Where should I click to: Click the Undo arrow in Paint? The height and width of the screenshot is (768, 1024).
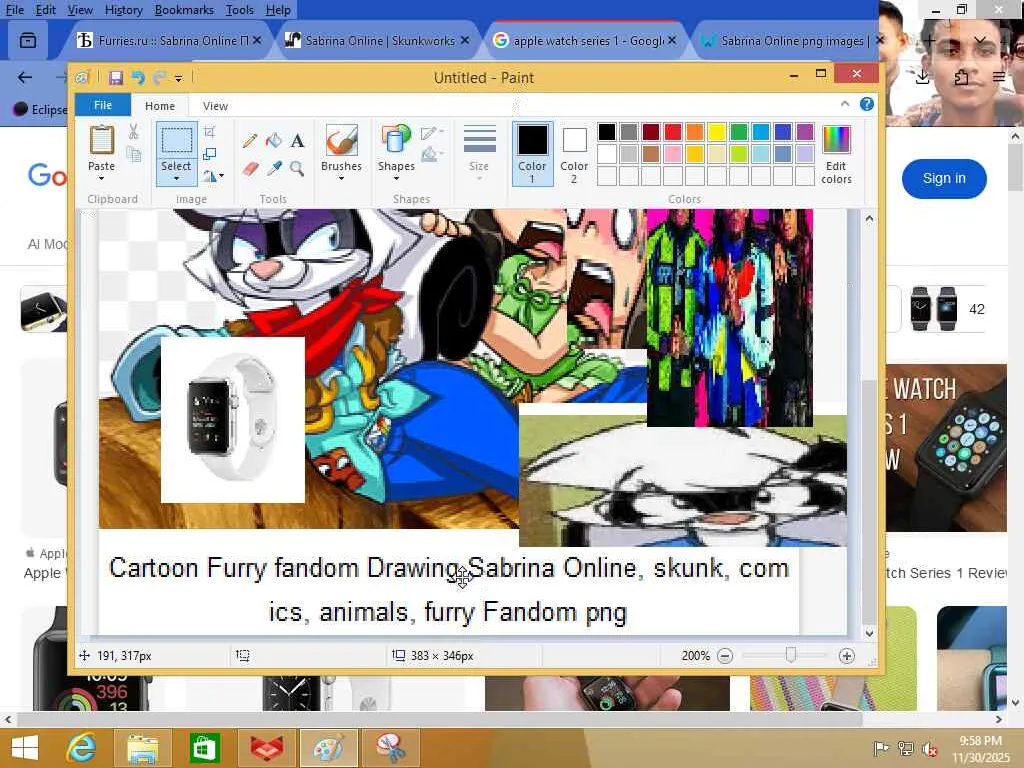click(138, 78)
